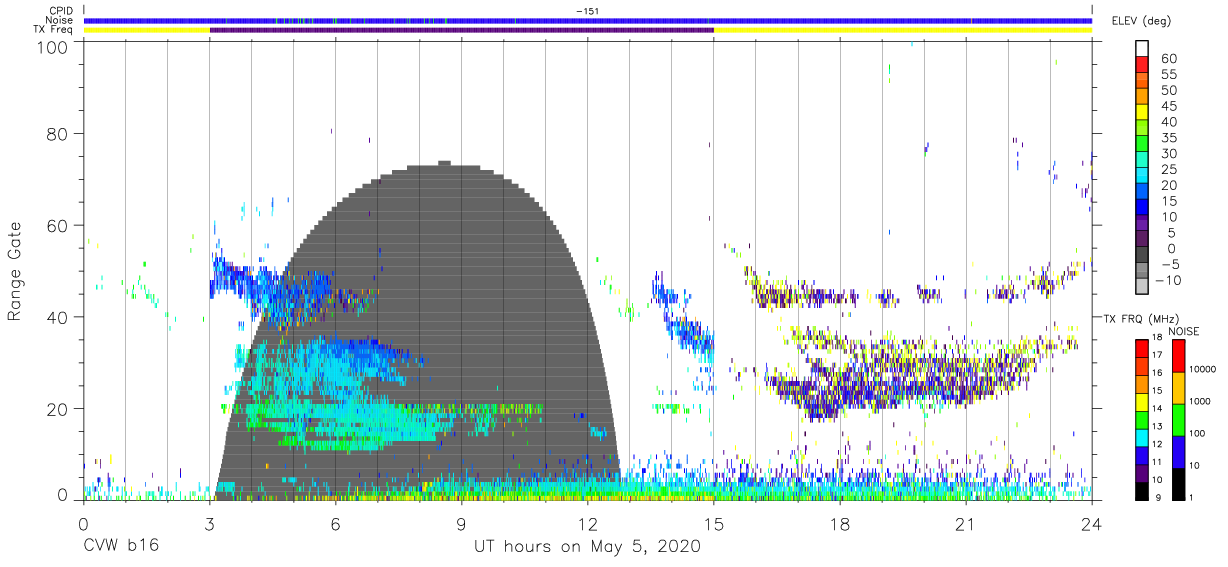The image size is (1228, 567).
Task: Click the white top swatch of ELEV colorbar
Action: pyautogui.click(x=1143, y=49)
